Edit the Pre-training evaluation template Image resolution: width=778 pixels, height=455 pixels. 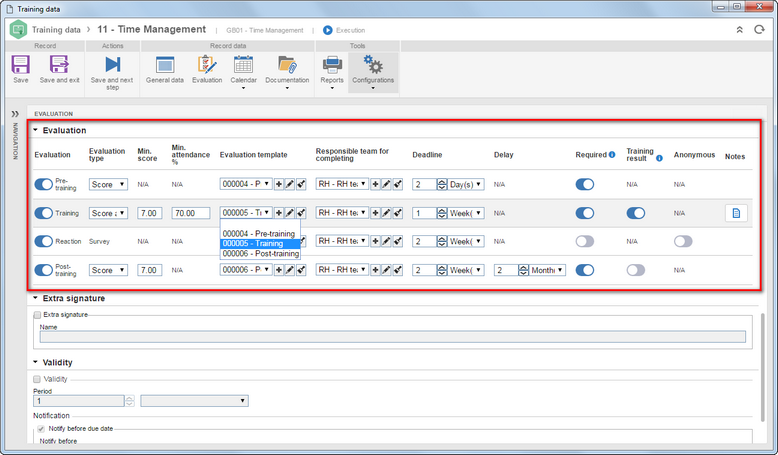coord(290,185)
